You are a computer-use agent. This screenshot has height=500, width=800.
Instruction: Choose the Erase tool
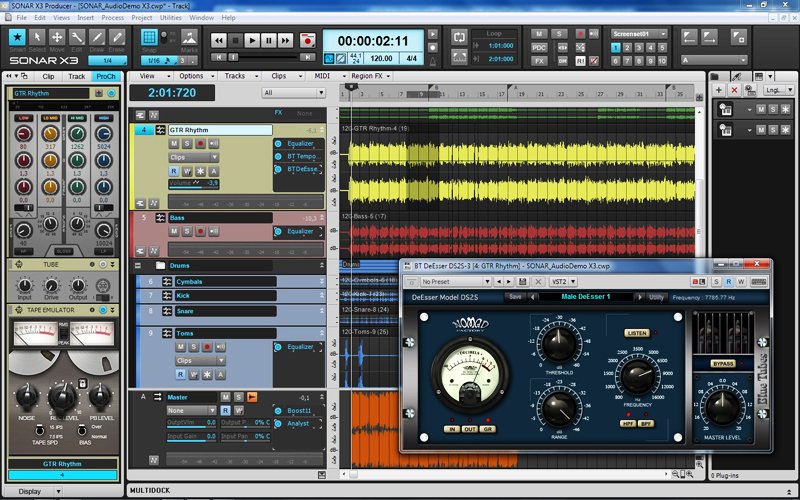(x=116, y=37)
